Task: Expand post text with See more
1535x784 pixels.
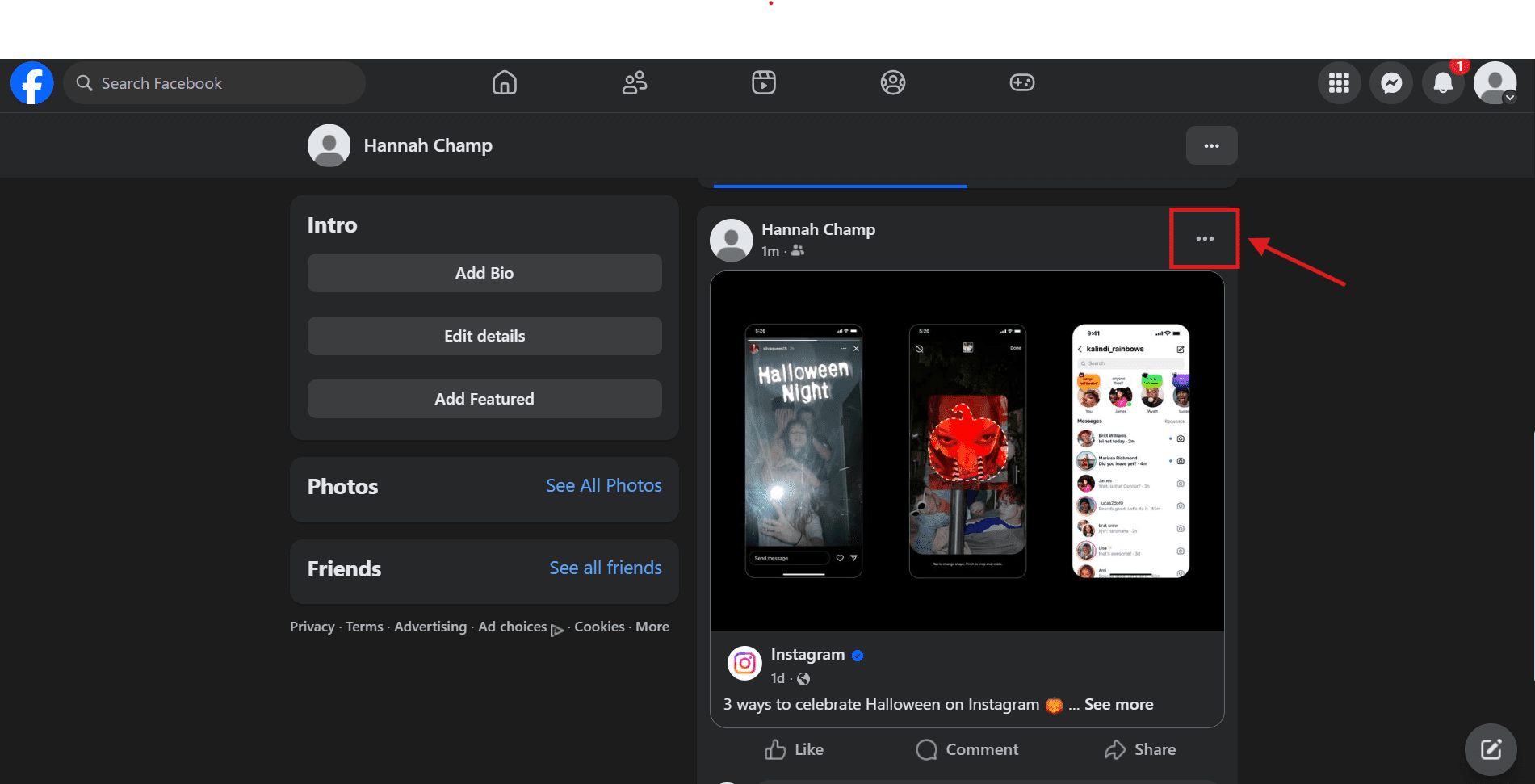Action: tap(1118, 705)
